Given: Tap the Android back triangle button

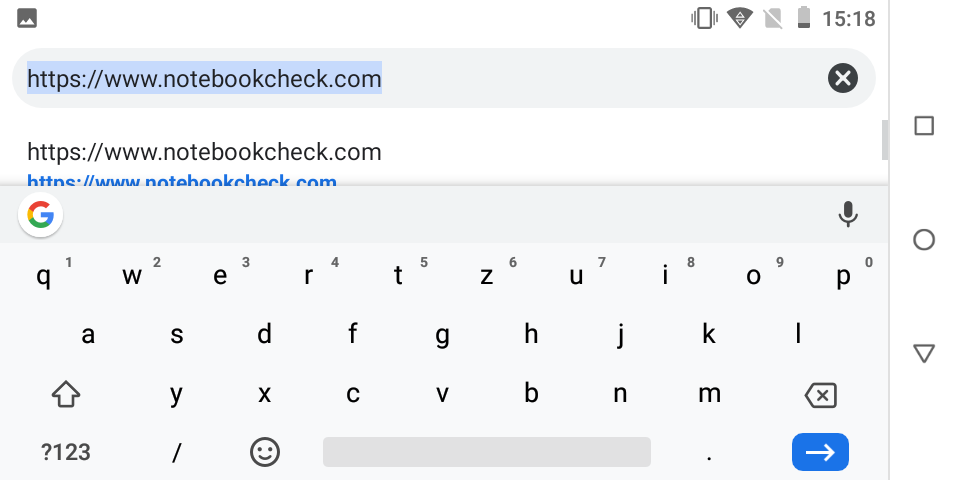Looking at the screenshot, I should coord(924,353).
